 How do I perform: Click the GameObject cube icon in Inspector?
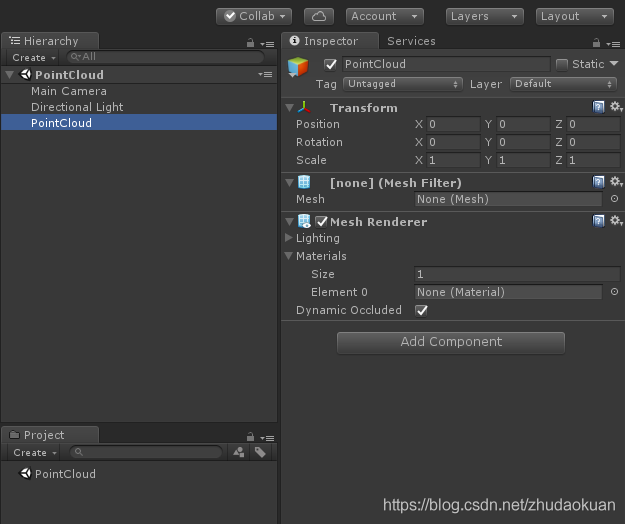point(298,67)
